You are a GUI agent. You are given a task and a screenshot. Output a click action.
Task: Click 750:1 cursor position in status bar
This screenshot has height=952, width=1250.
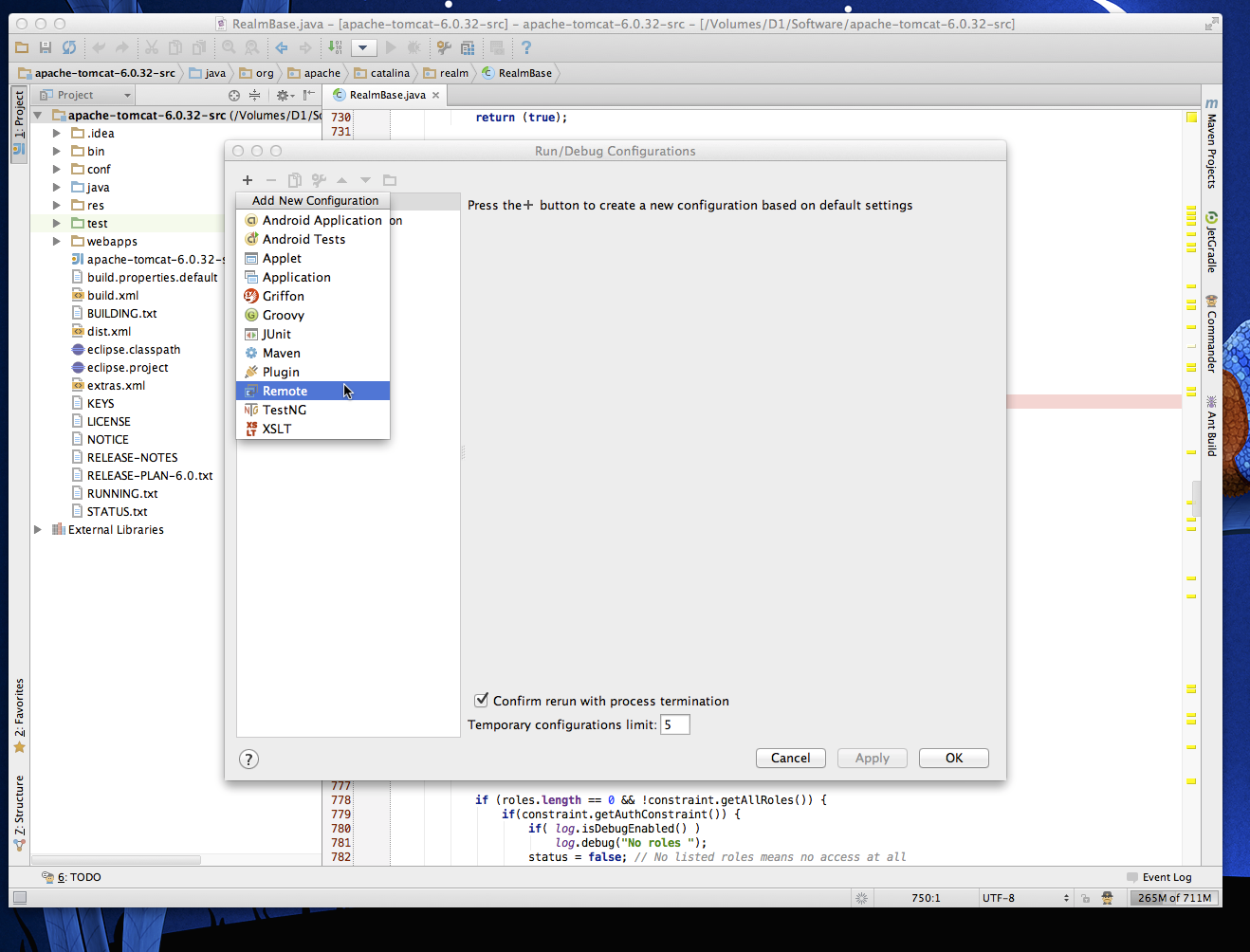(926, 898)
